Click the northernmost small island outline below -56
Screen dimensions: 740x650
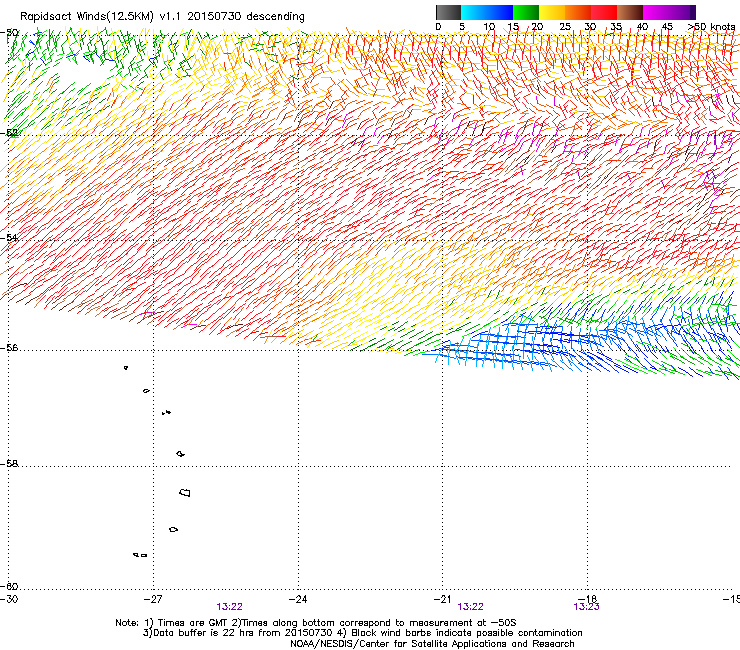[x=126, y=367]
